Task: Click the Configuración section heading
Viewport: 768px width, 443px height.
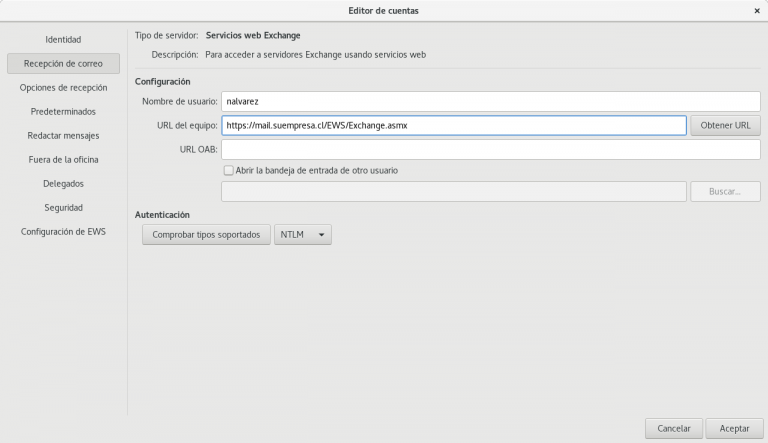Action: click(x=163, y=81)
